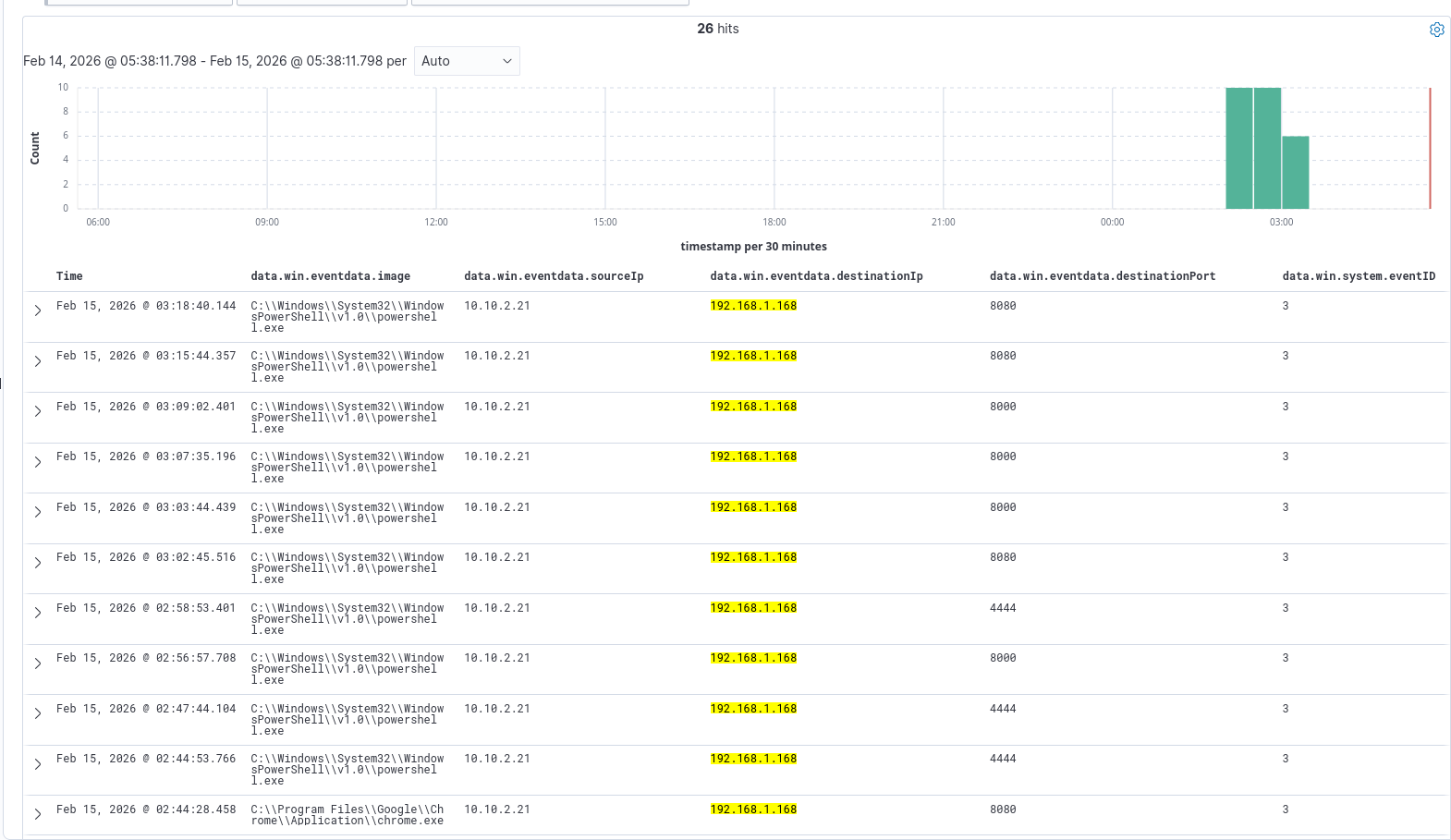Click the red current-time marker line
Viewport: 1451px width, 840px height.
1430,148
